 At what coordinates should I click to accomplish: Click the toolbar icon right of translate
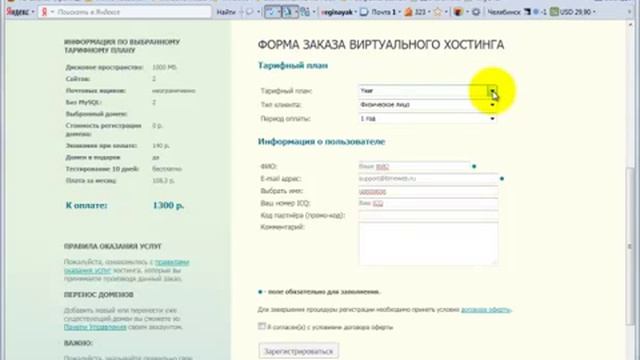point(304,12)
